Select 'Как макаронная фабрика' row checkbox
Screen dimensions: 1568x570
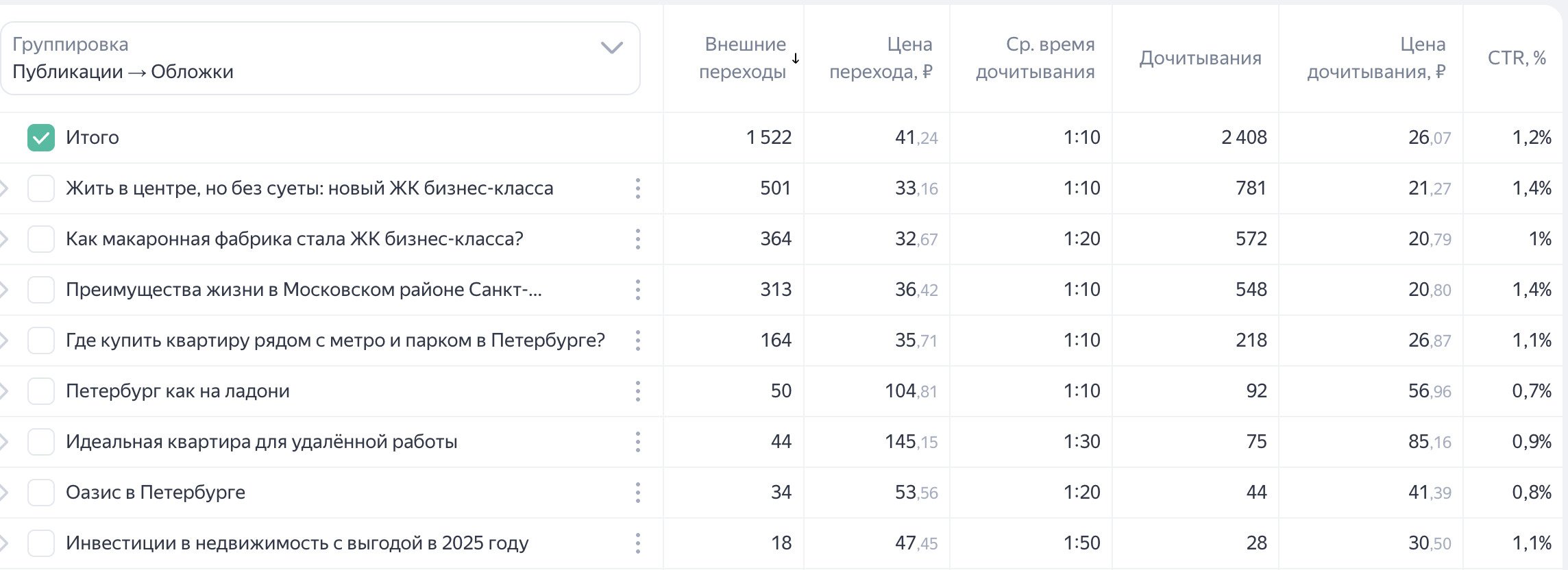41,239
